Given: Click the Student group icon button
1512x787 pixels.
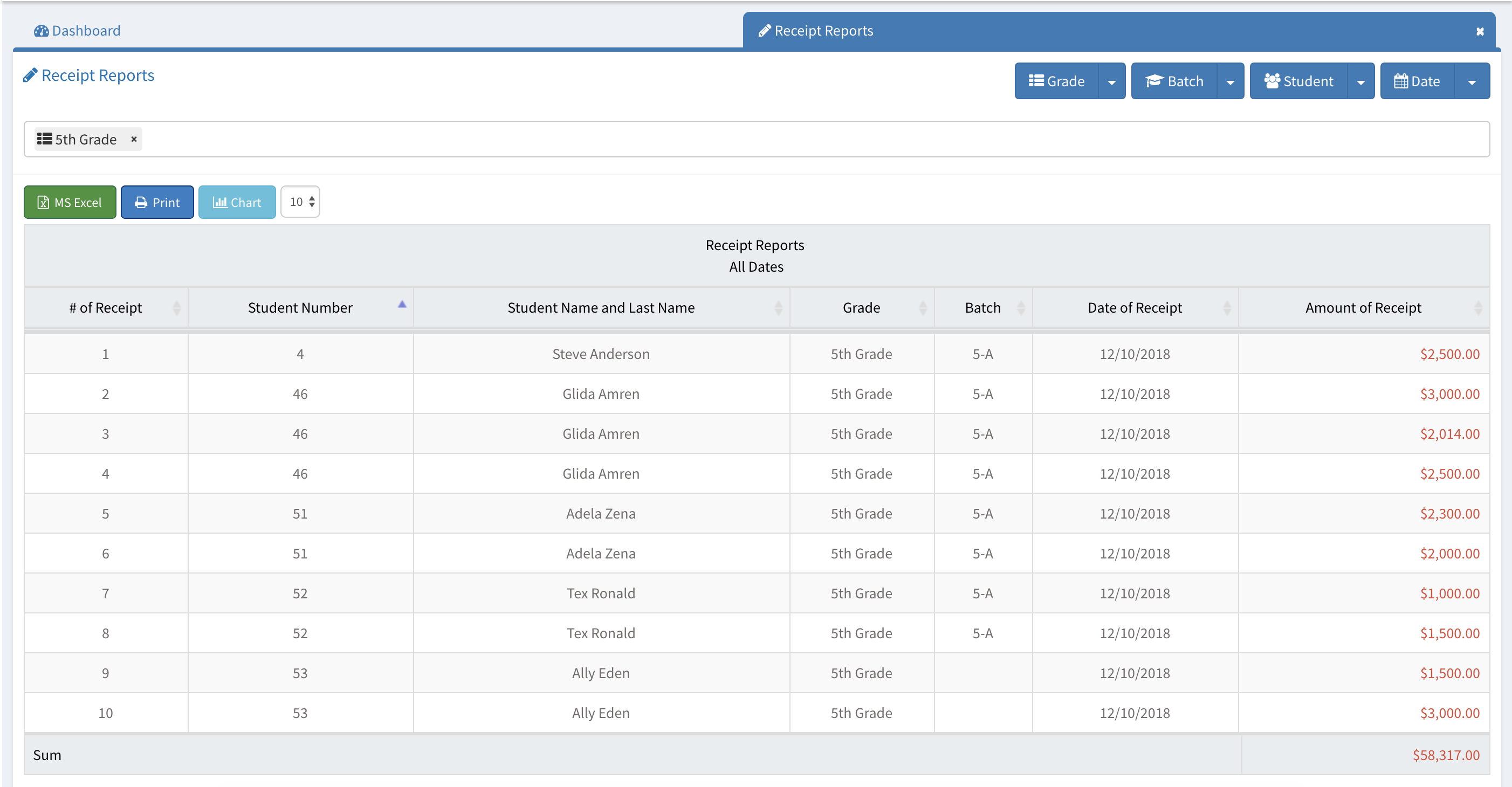Looking at the screenshot, I should click(x=1272, y=81).
